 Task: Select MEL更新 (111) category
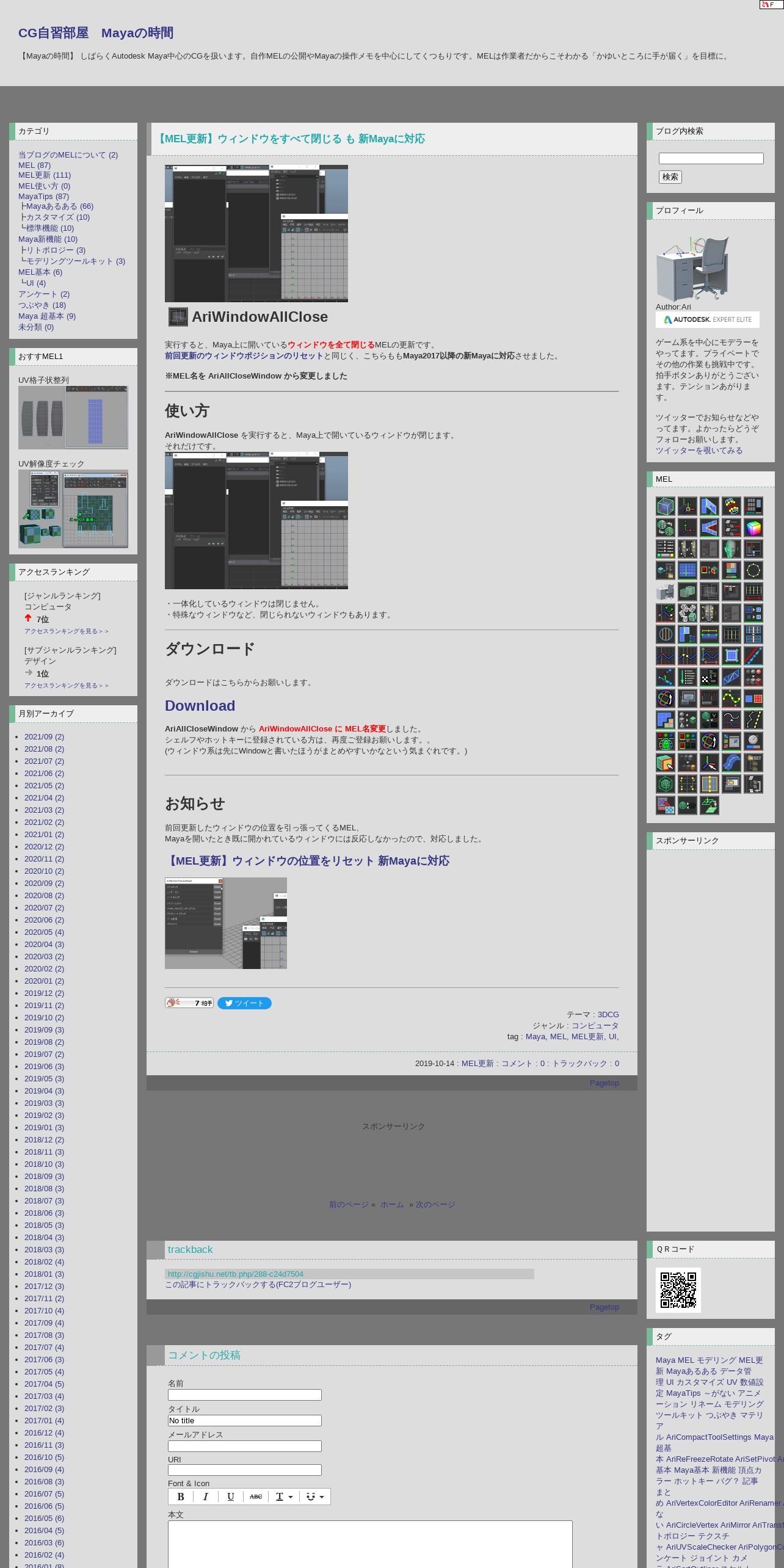tap(45, 175)
